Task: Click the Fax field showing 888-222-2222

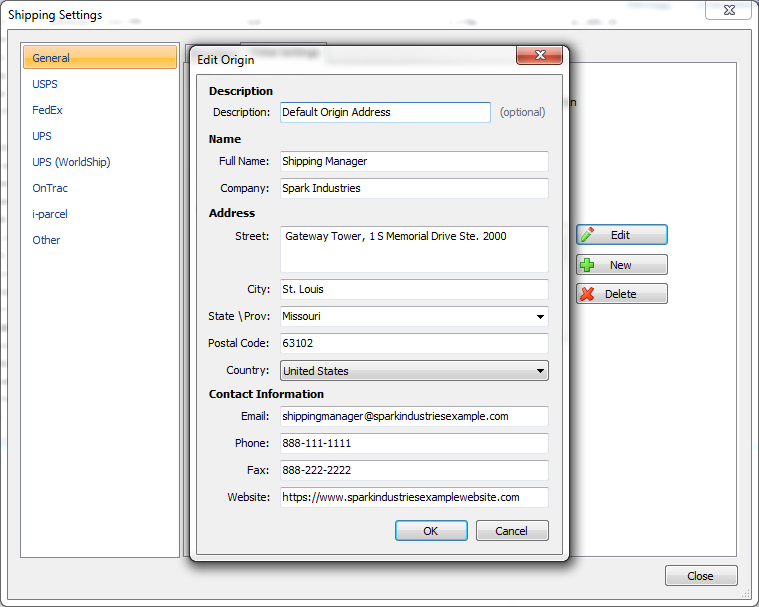Action: [x=414, y=470]
